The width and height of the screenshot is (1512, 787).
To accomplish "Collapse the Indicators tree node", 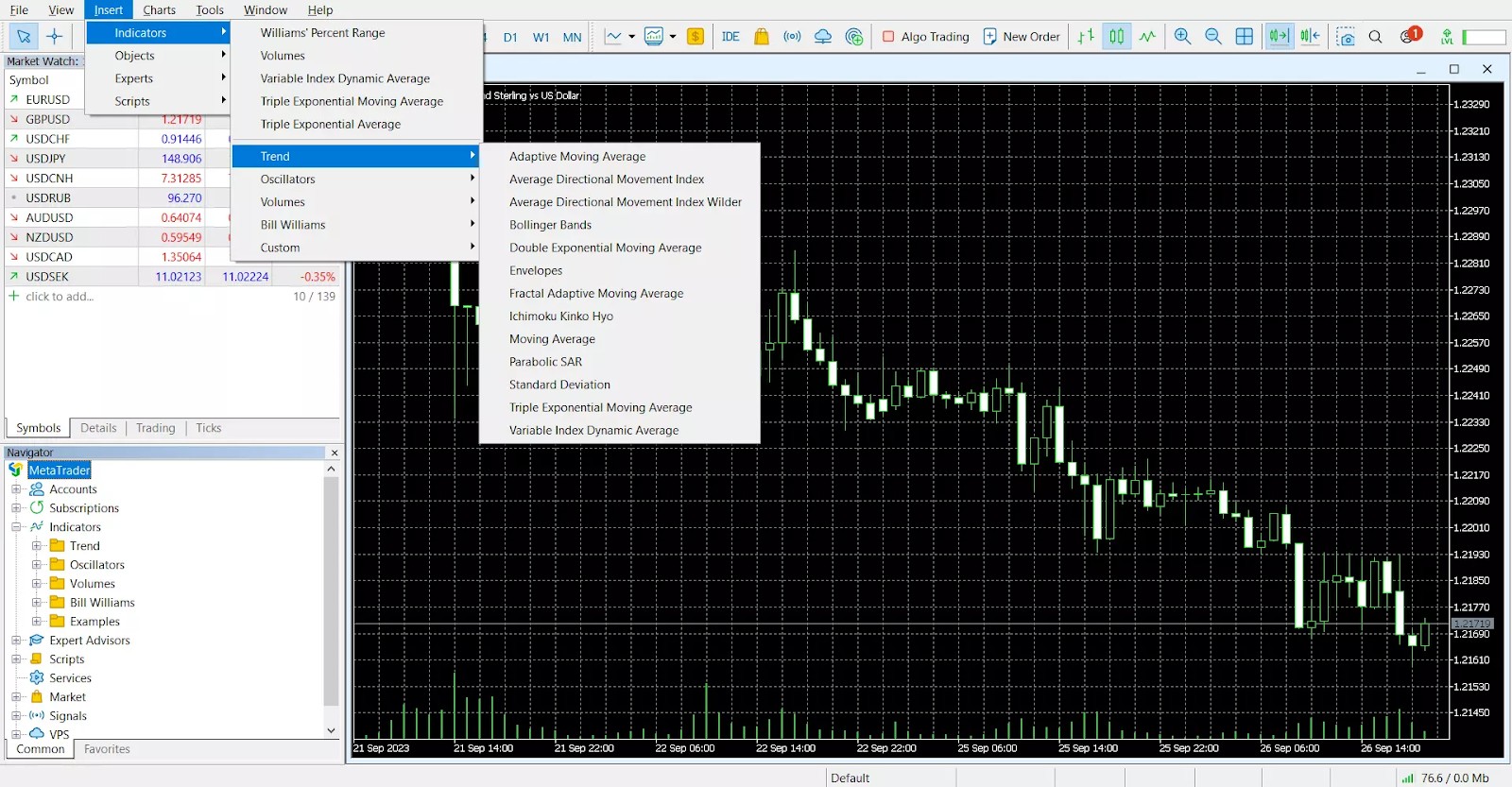I will (x=16, y=527).
